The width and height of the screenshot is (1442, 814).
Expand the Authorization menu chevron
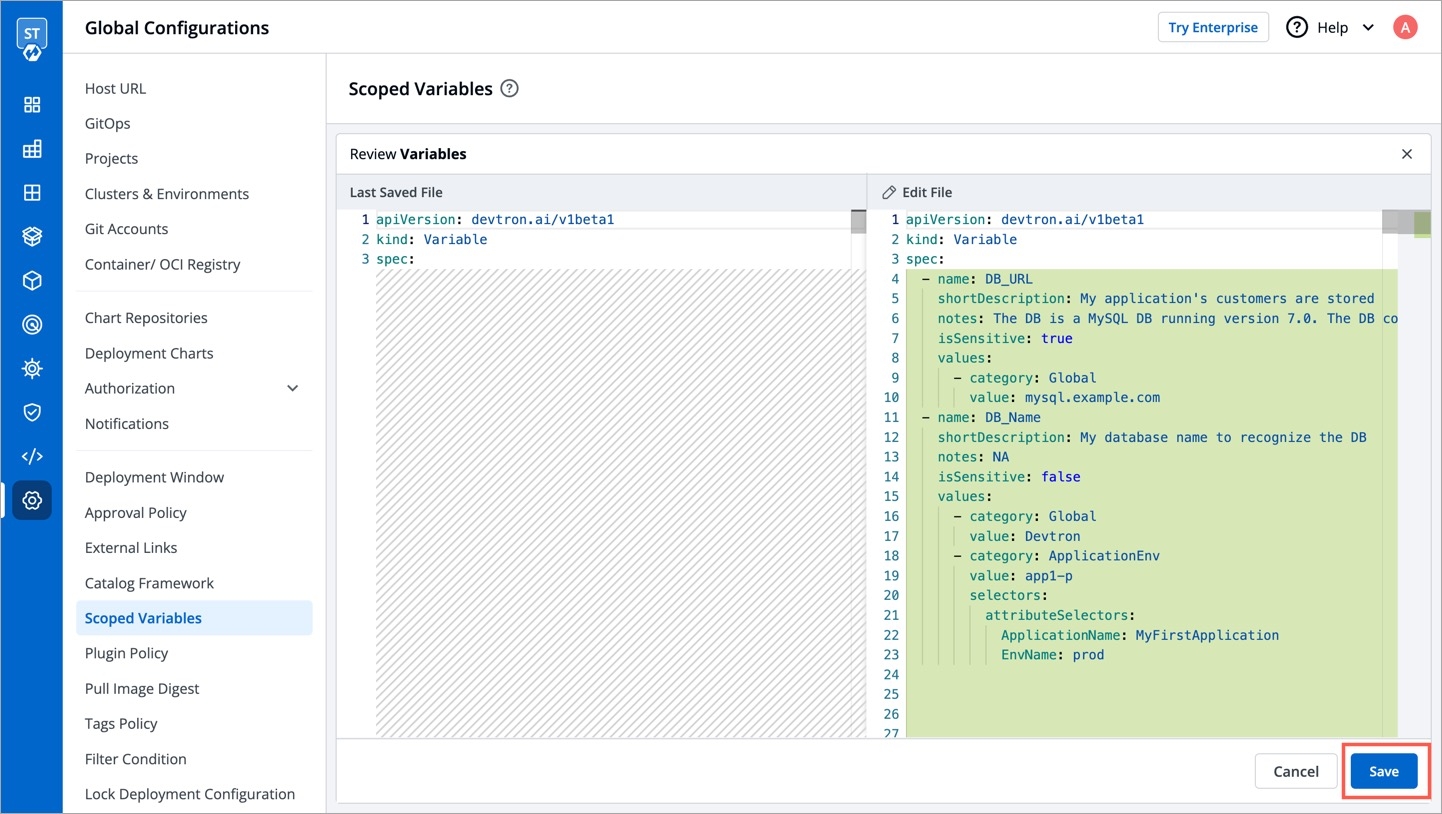pyautogui.click(x=292, y=388)
